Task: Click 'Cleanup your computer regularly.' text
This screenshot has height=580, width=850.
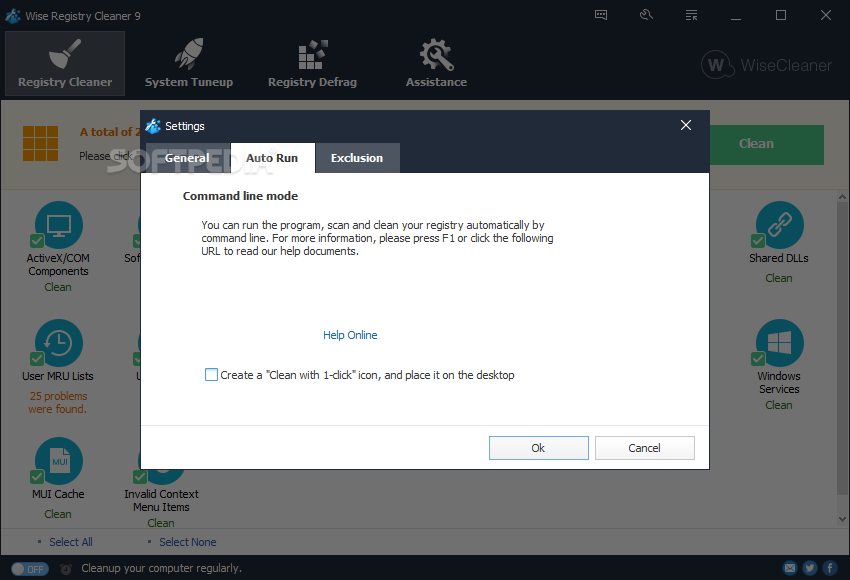Action: tap(162, 568)
